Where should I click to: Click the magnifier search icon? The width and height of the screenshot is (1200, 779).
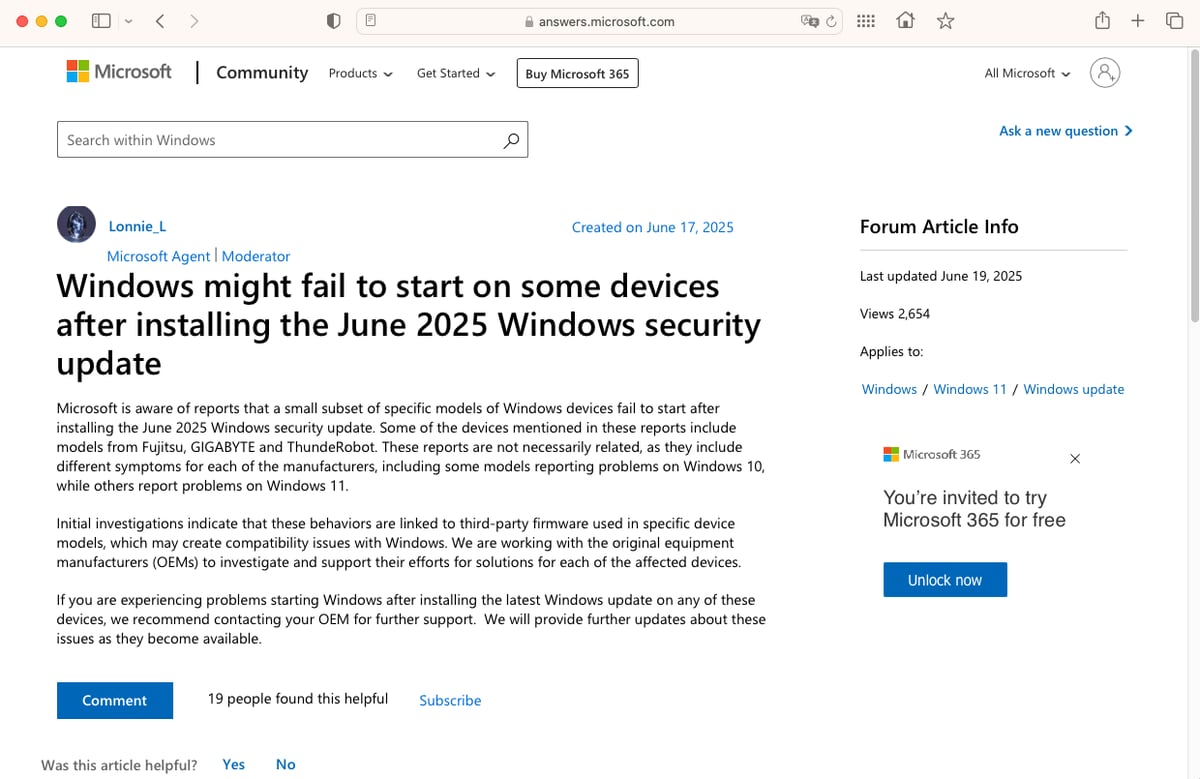511,140
